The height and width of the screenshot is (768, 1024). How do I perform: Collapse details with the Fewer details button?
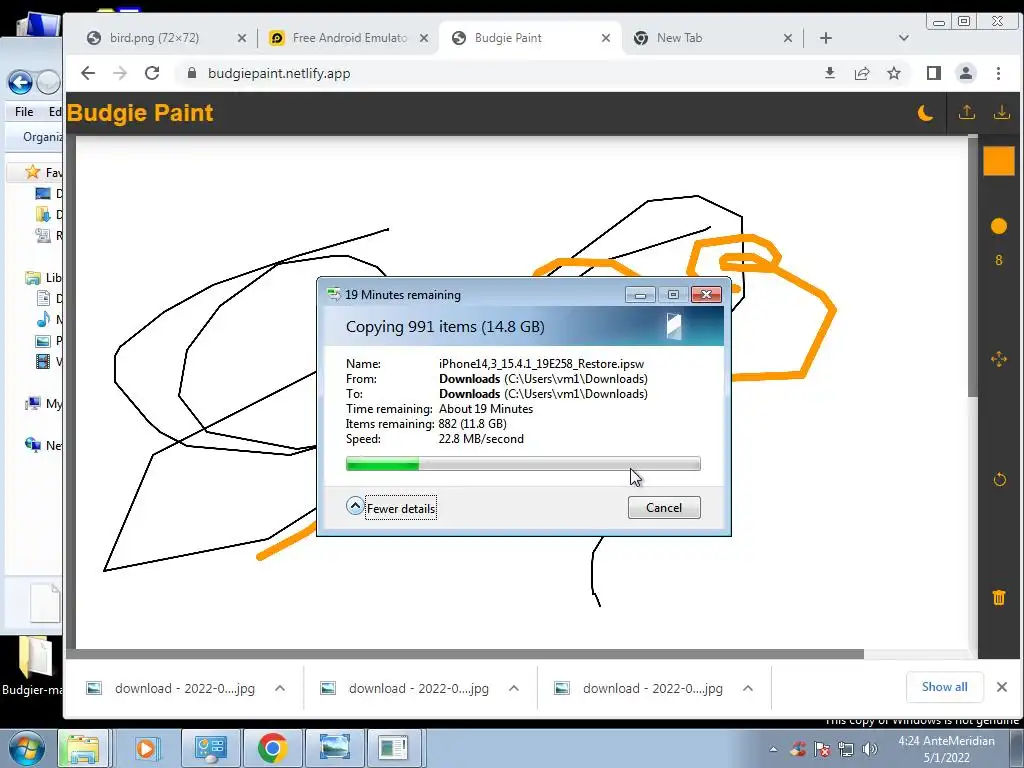(392, 508)
